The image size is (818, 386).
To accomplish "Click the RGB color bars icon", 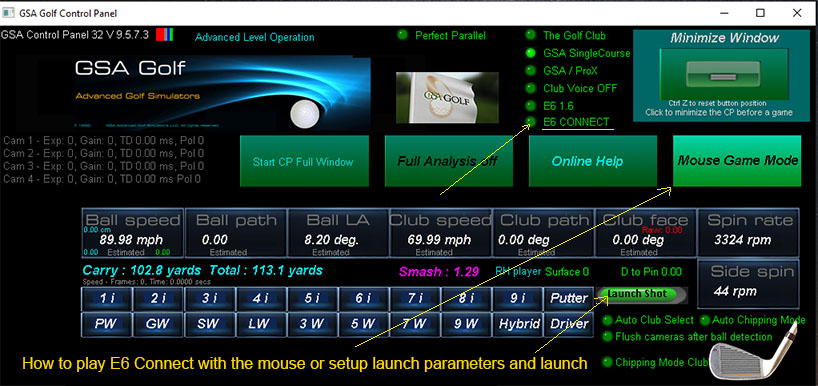I will (165, 35).
